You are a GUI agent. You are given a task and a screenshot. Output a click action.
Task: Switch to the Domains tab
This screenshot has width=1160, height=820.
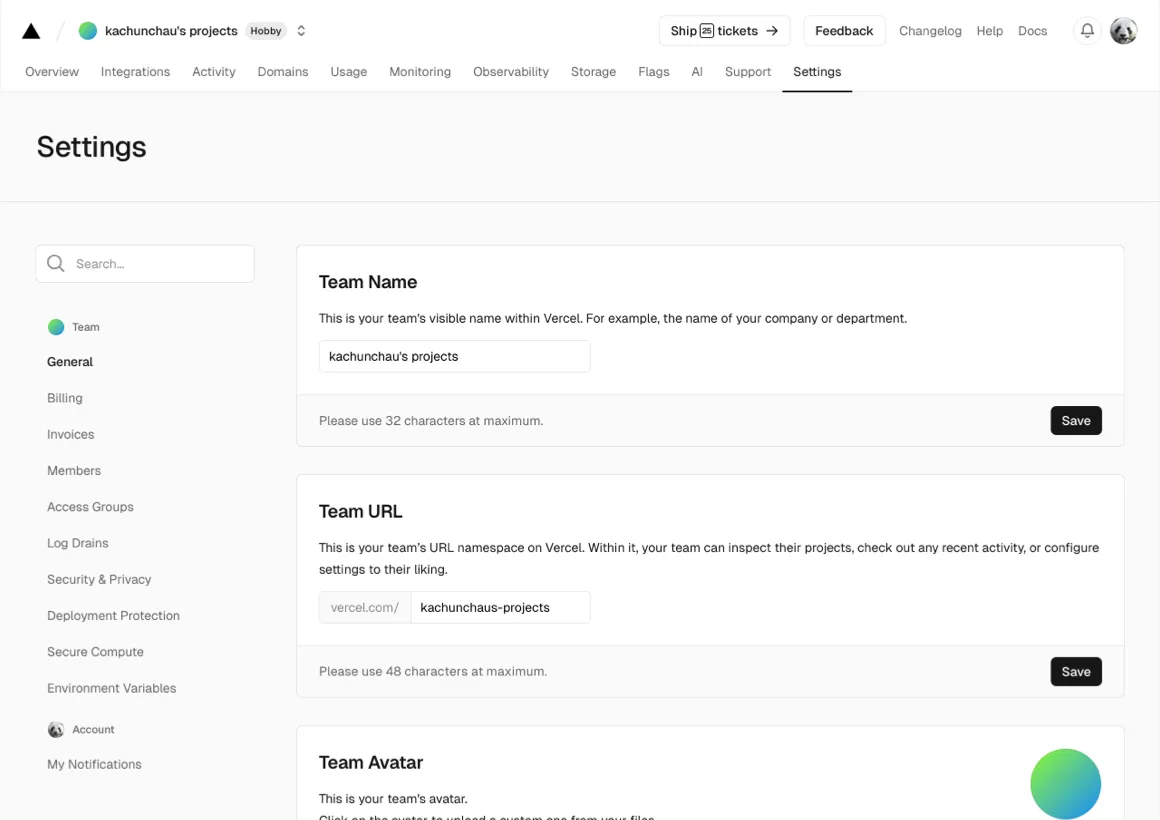click(x=283, y=72)
